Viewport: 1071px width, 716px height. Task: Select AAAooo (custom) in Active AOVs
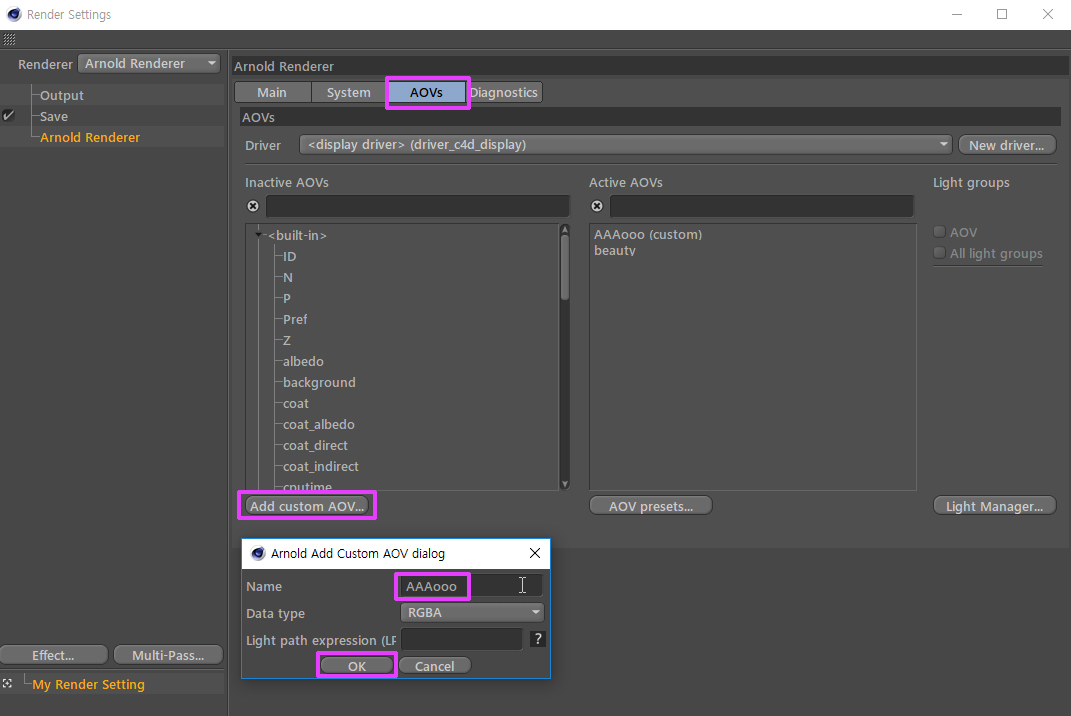point(648,234)
